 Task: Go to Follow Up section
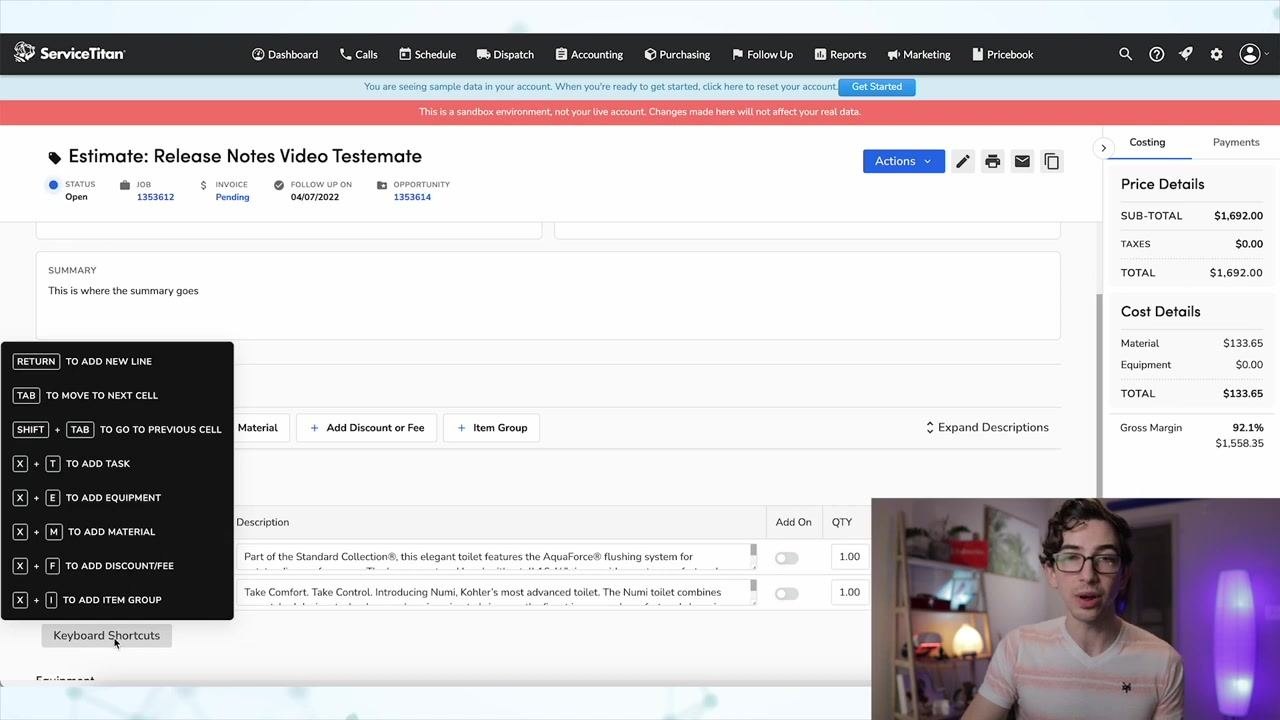pos(762,54)
